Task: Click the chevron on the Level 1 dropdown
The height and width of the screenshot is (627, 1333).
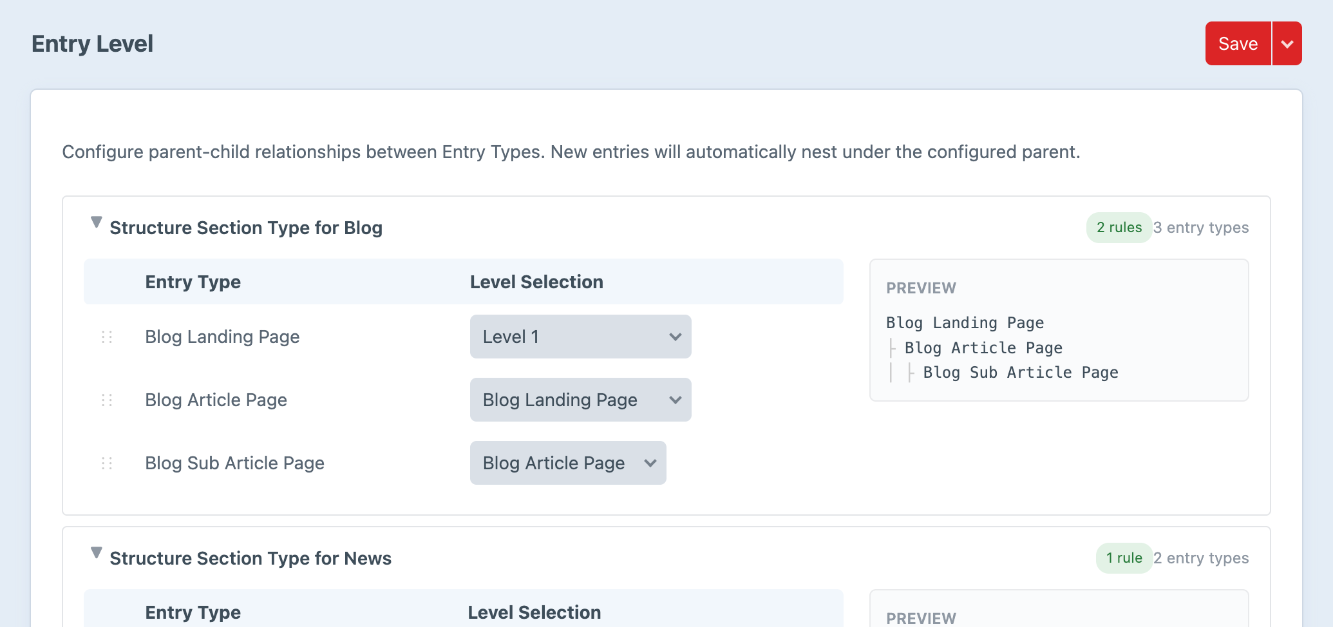Action: [676, 336]
